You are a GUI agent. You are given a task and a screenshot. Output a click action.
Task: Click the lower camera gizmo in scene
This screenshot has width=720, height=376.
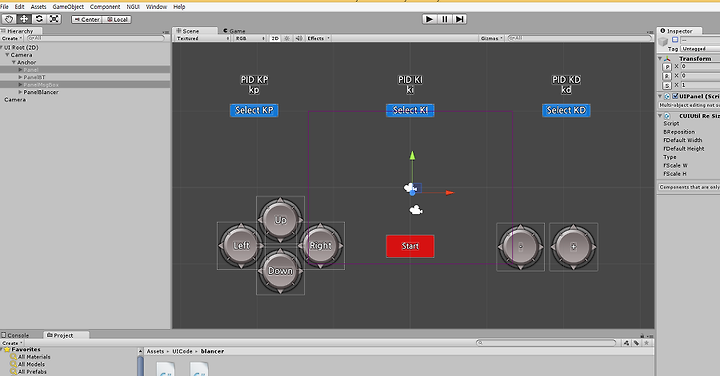416,210
